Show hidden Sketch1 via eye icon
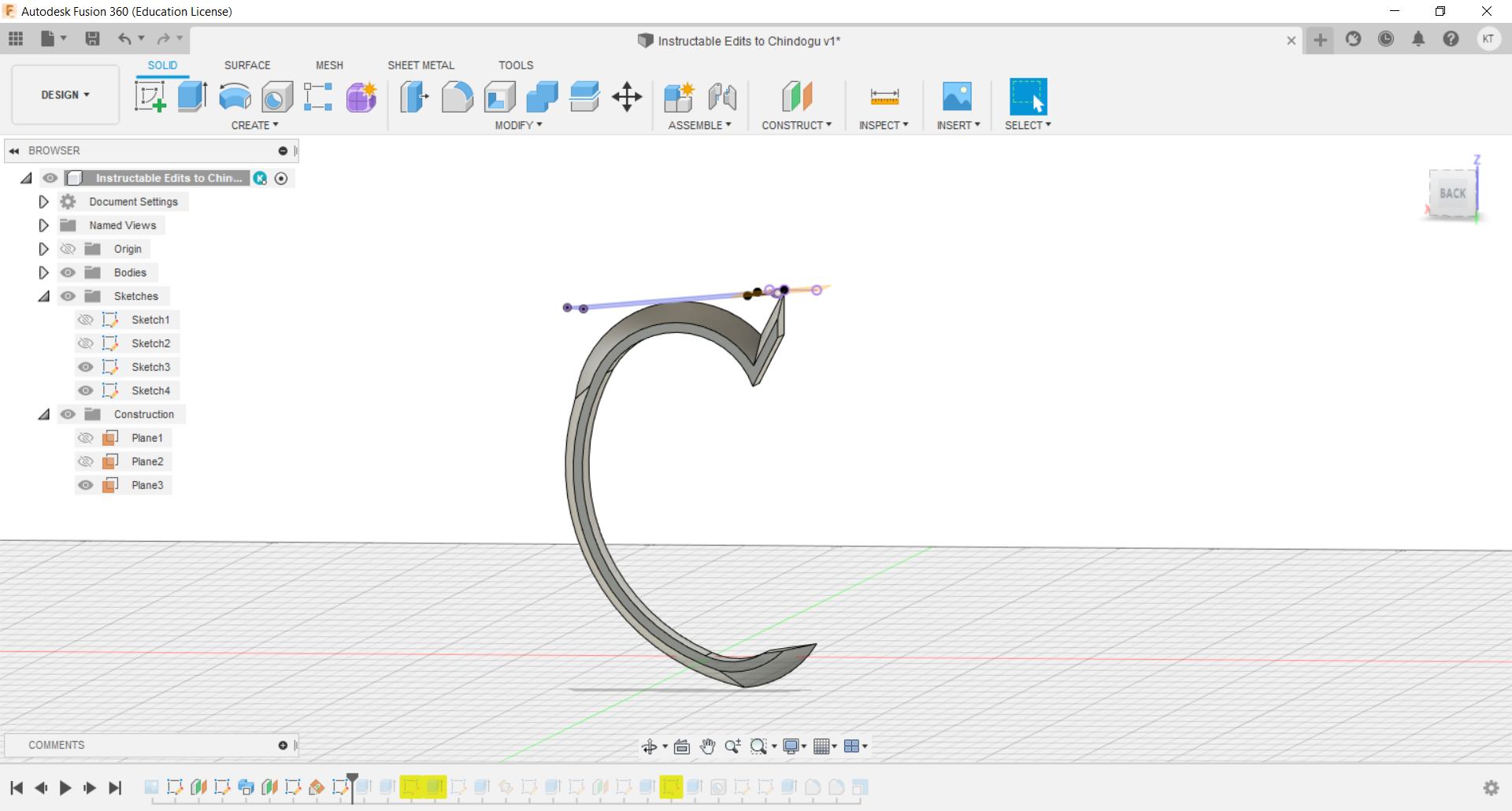The image size is (1512, 811). pos(86,320)
